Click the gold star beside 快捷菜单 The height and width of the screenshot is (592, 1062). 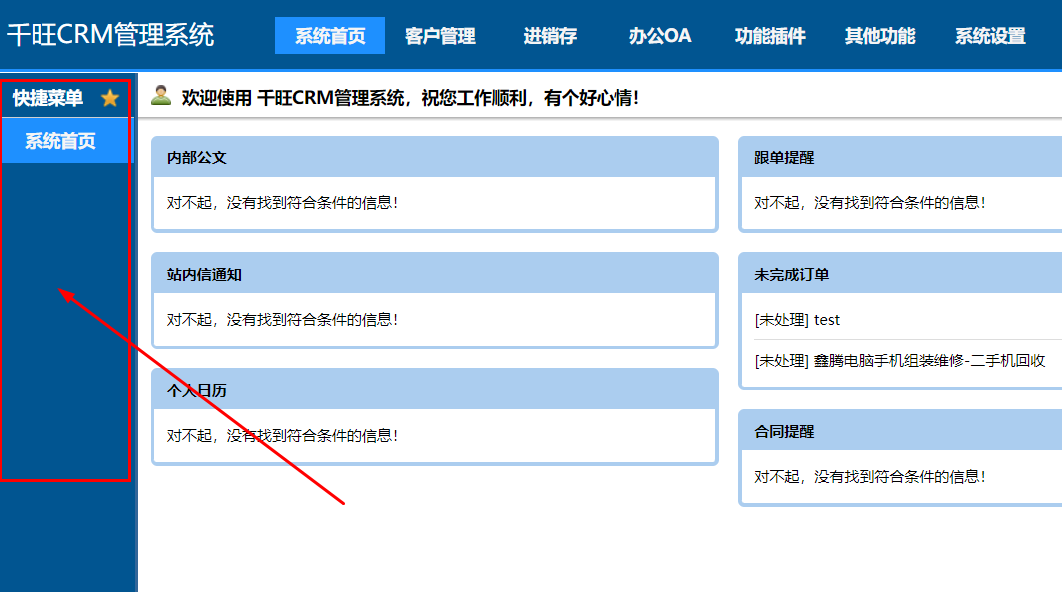point(110,98)
